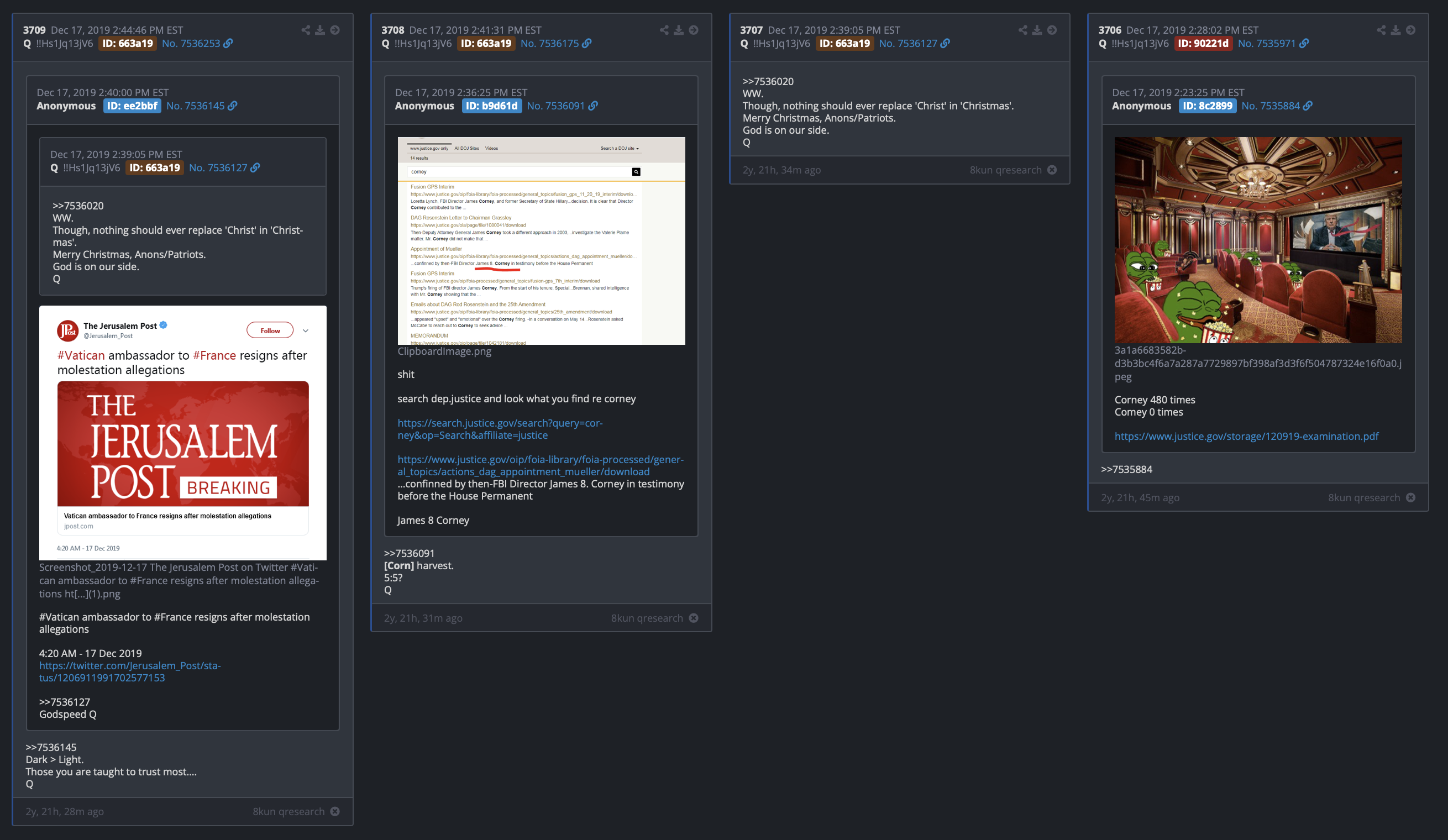
Task: Click link icon beside No. 7536145
Action: coord(233,106)
